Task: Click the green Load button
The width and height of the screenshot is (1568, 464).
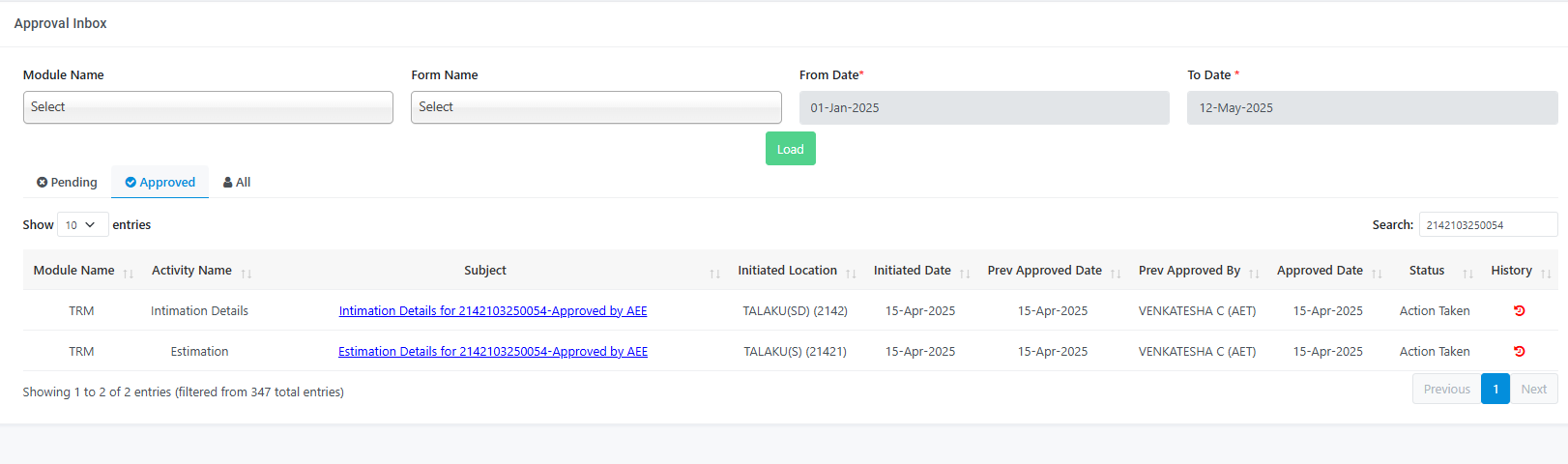Action: (791, 149)
